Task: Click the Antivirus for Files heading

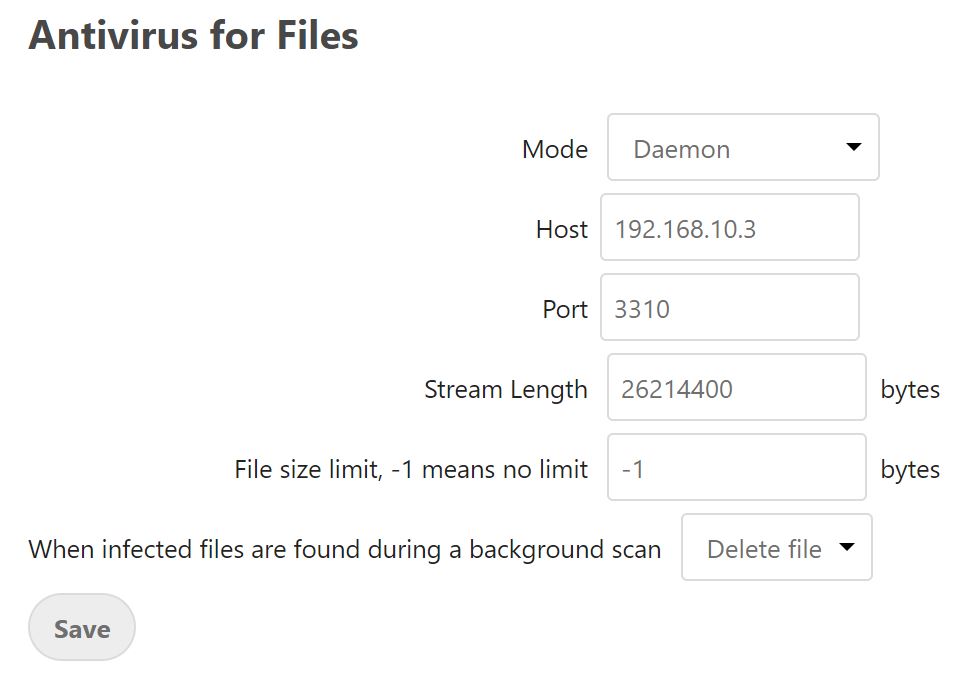Action: [x=193, y=36]
